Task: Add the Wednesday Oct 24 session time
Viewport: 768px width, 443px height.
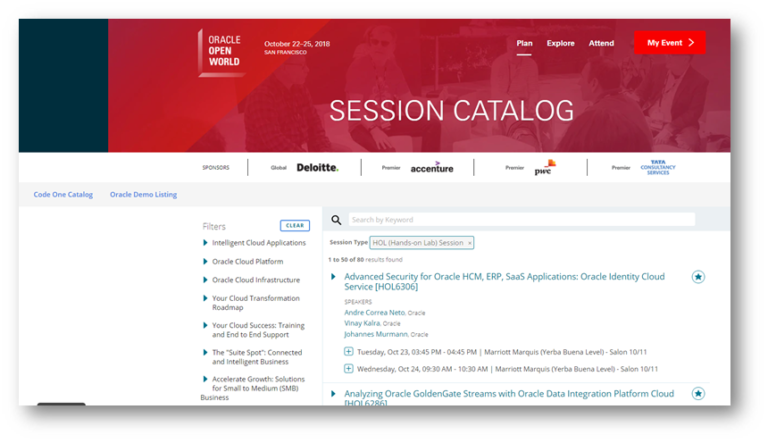Action: click(x=348, y=369)
